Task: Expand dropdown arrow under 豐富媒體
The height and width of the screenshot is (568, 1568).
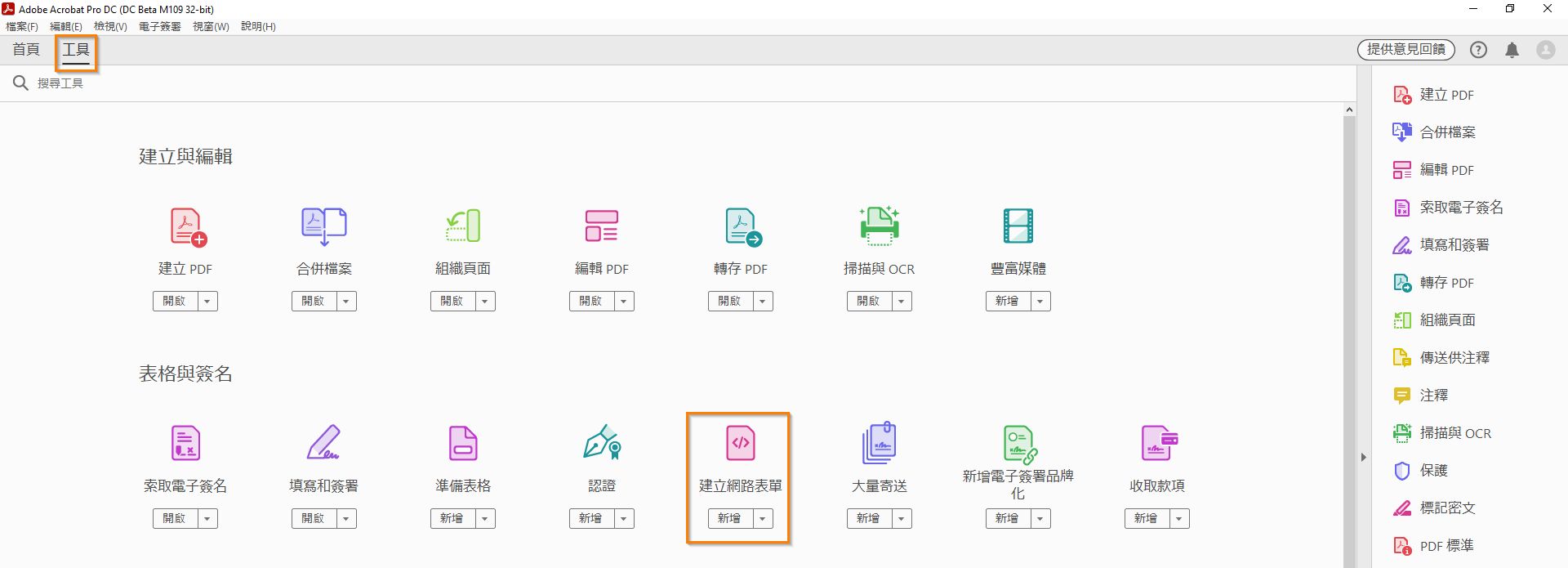Action: (x=1040, y=302)
